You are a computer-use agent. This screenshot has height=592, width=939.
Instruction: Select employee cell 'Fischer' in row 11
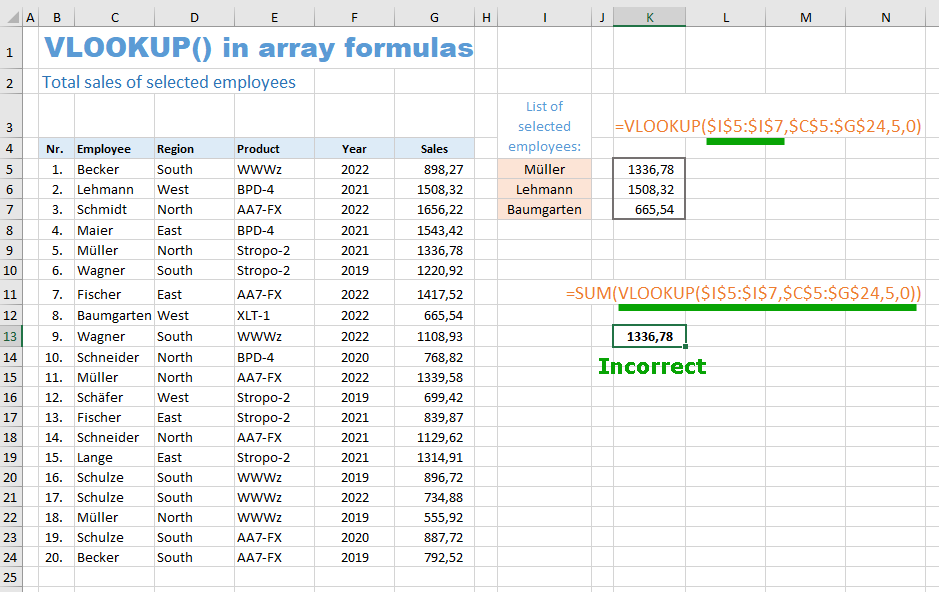114,295
